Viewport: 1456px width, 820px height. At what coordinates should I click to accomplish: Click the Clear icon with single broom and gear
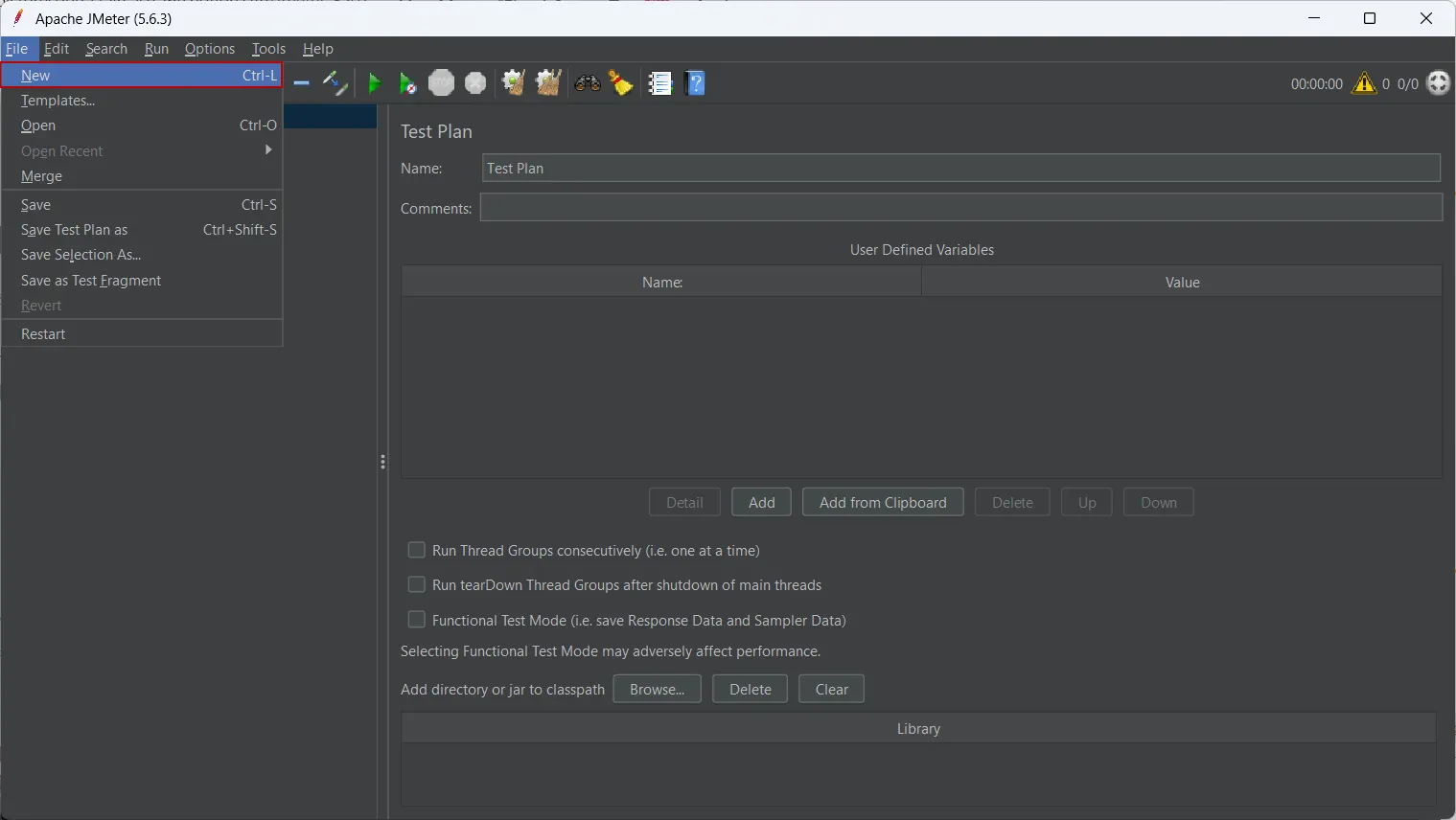(513, 83)
